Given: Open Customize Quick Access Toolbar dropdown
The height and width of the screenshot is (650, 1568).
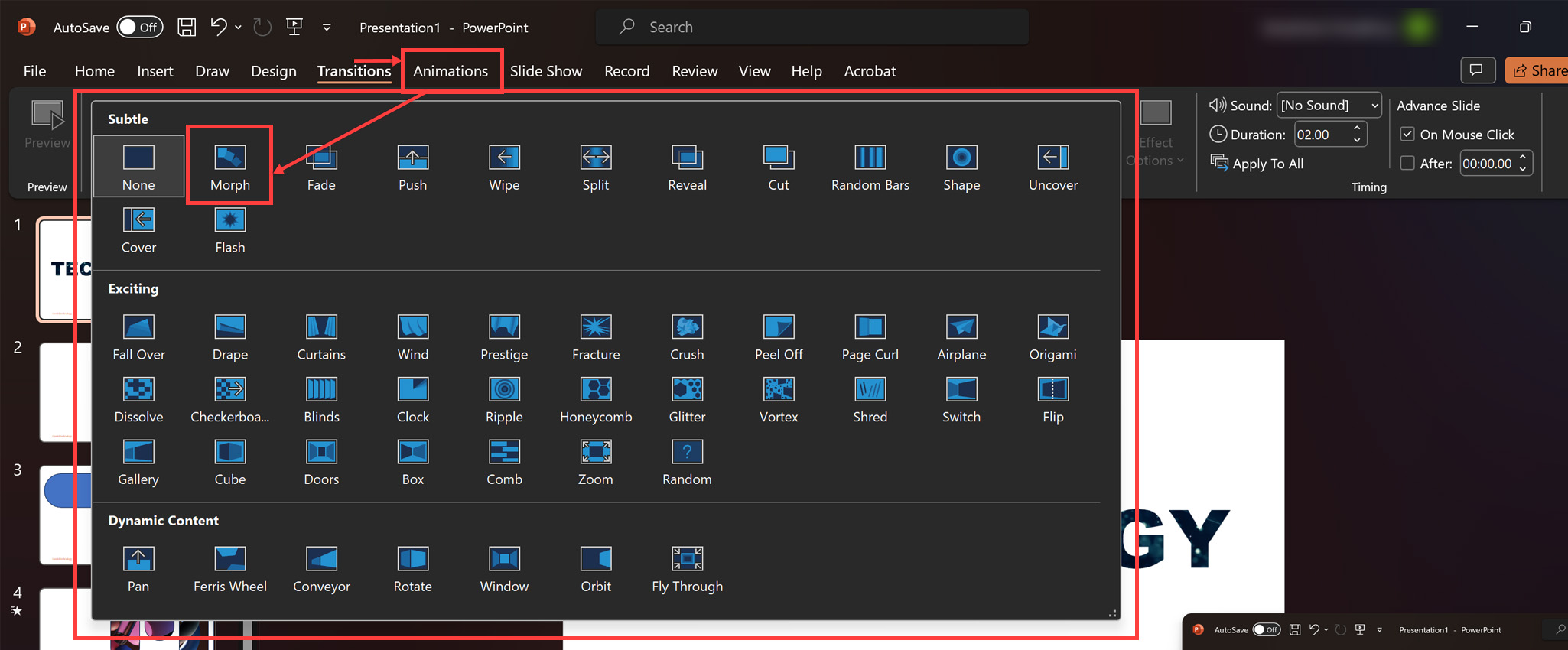Looking at the screenshot, I should [x=327, y=28].
